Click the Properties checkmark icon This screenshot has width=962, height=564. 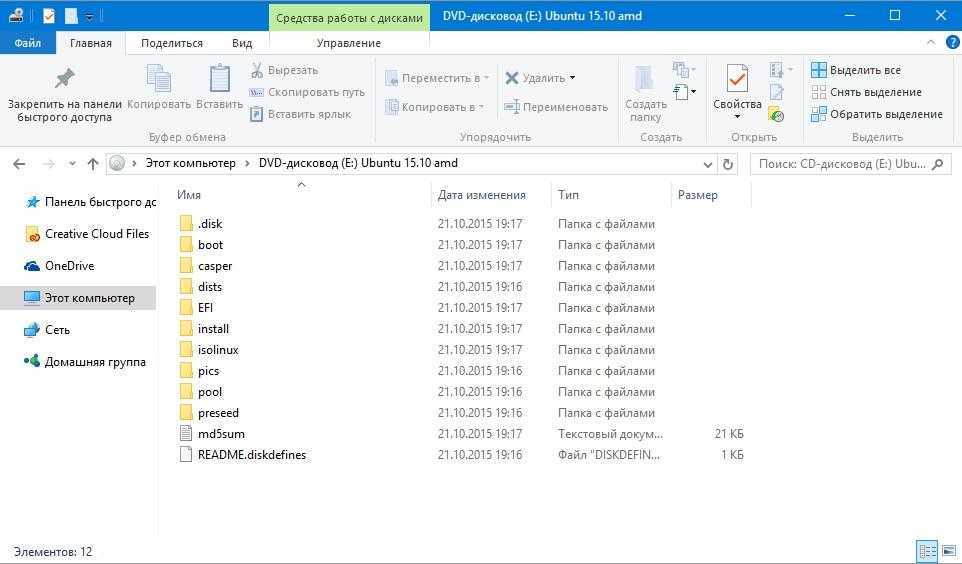[x=737, y=79]
